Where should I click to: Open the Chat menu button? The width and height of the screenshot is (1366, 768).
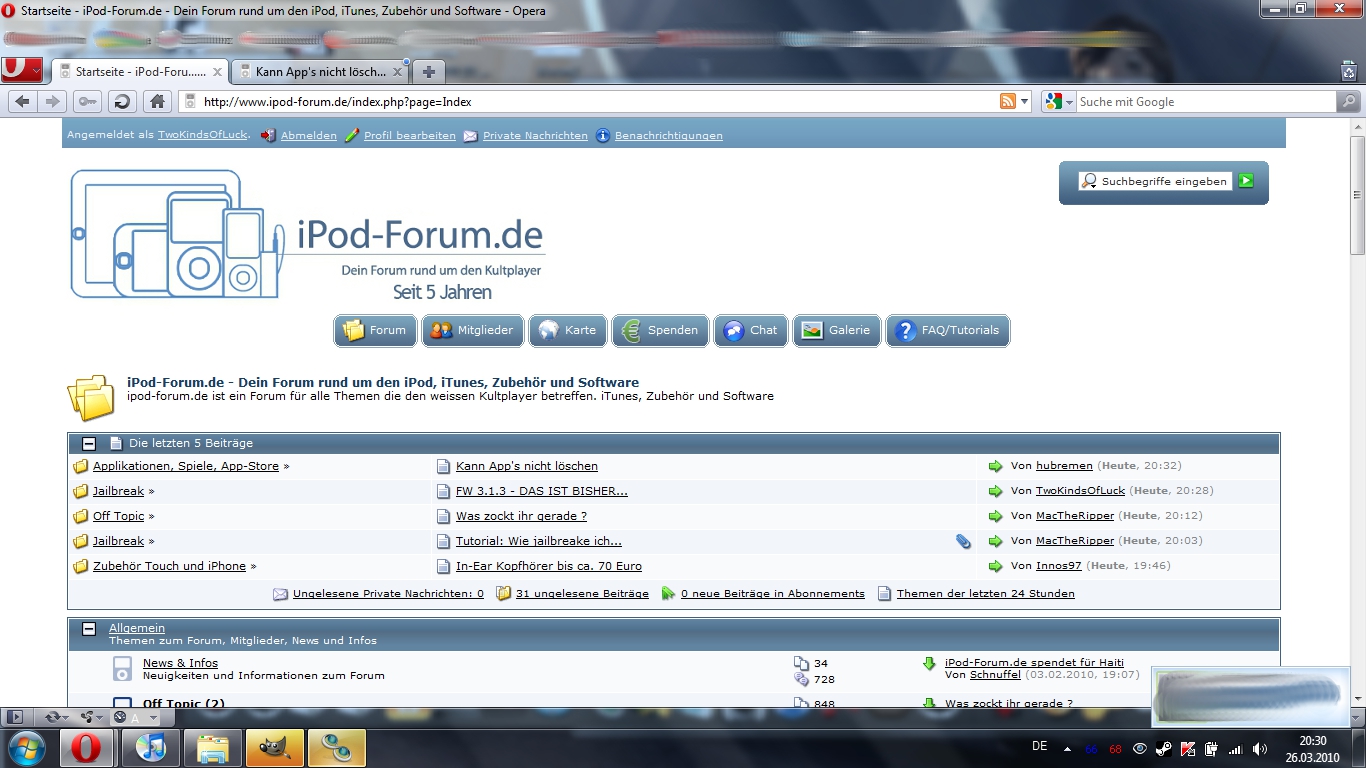[x=751, y=330]
